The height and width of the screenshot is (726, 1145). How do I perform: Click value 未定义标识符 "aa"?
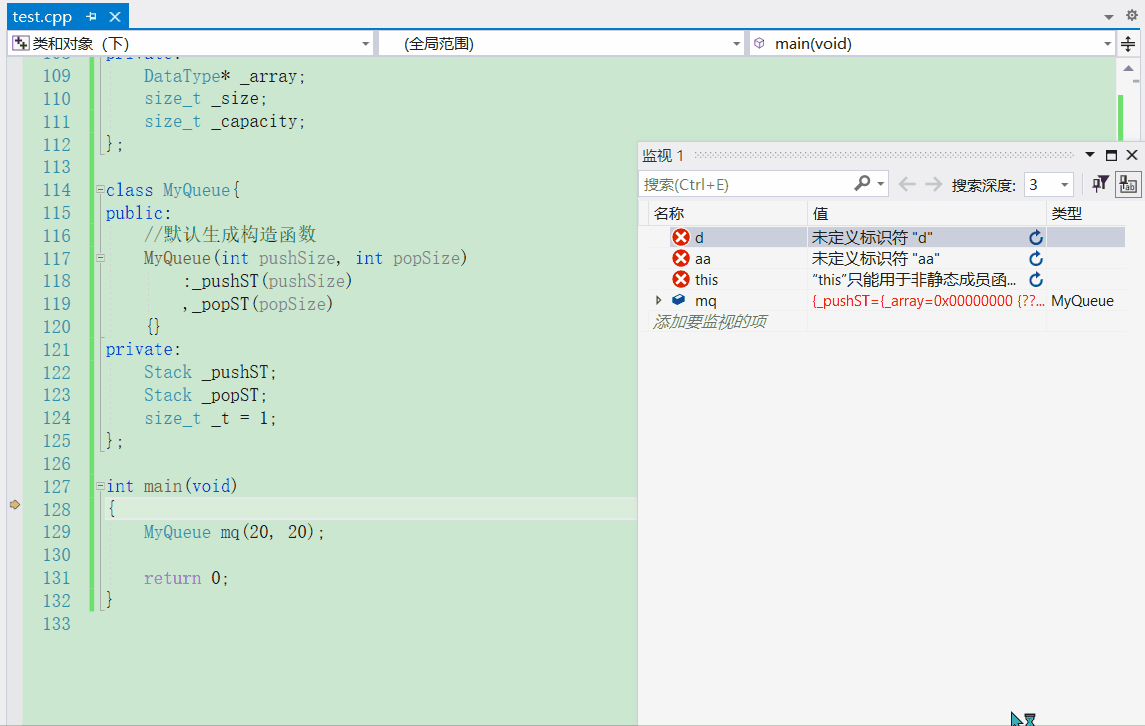click(x=876, y=259)
